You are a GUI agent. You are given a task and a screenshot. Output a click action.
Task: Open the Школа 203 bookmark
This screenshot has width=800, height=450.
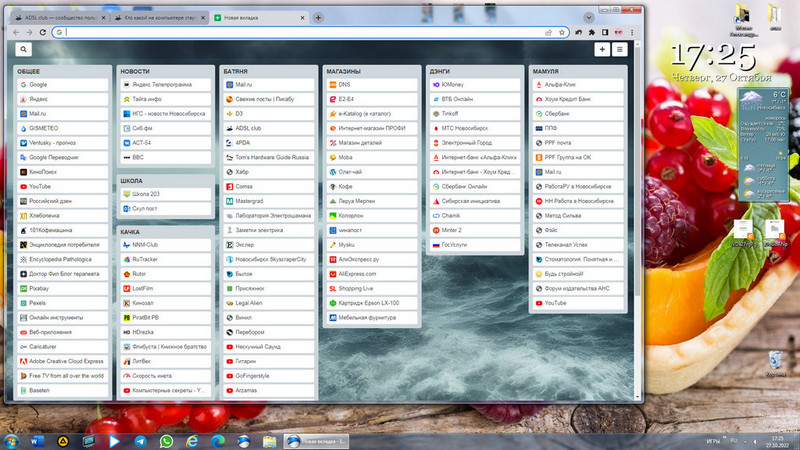click(x=166, y=194)
